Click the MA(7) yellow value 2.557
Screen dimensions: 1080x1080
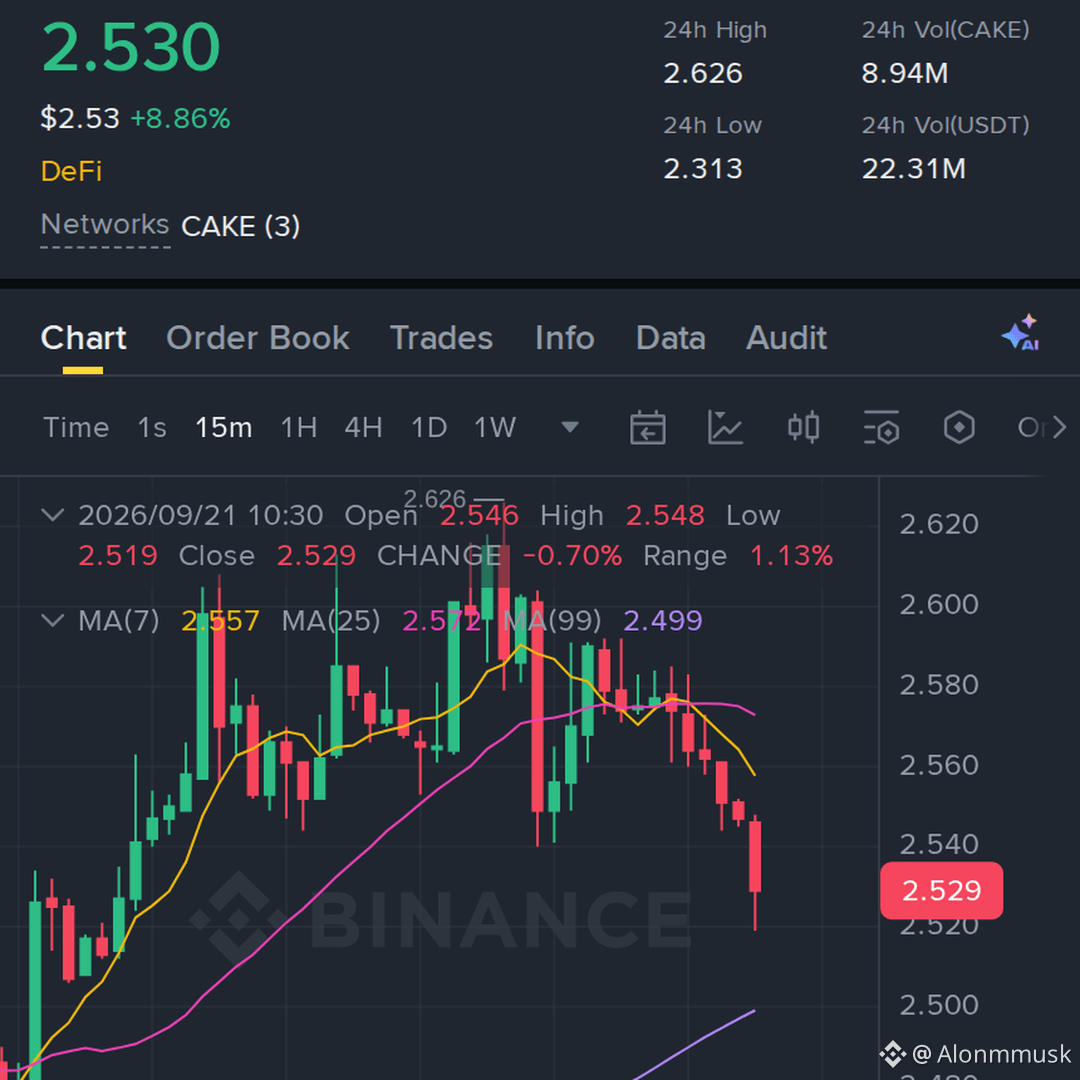pyautogui.click(x=220, y=621)
